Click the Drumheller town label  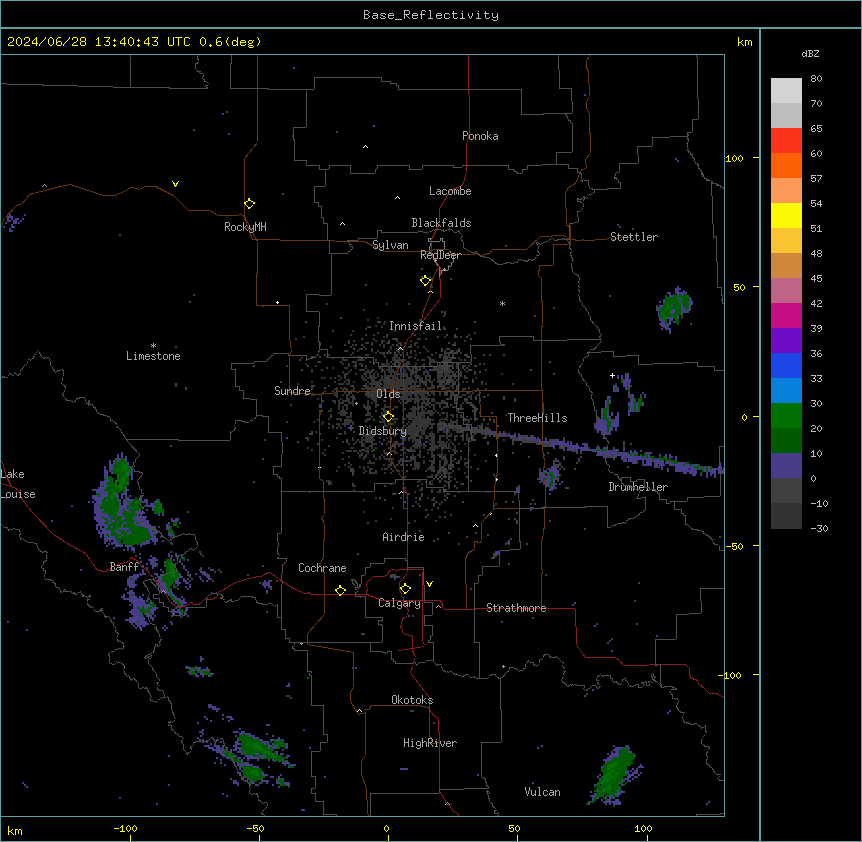[x=638, y=487]
